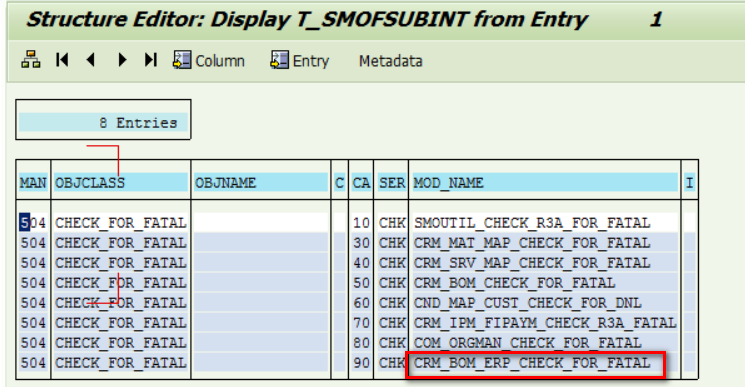
Task: Select the C column header
Action: point(339,183)
